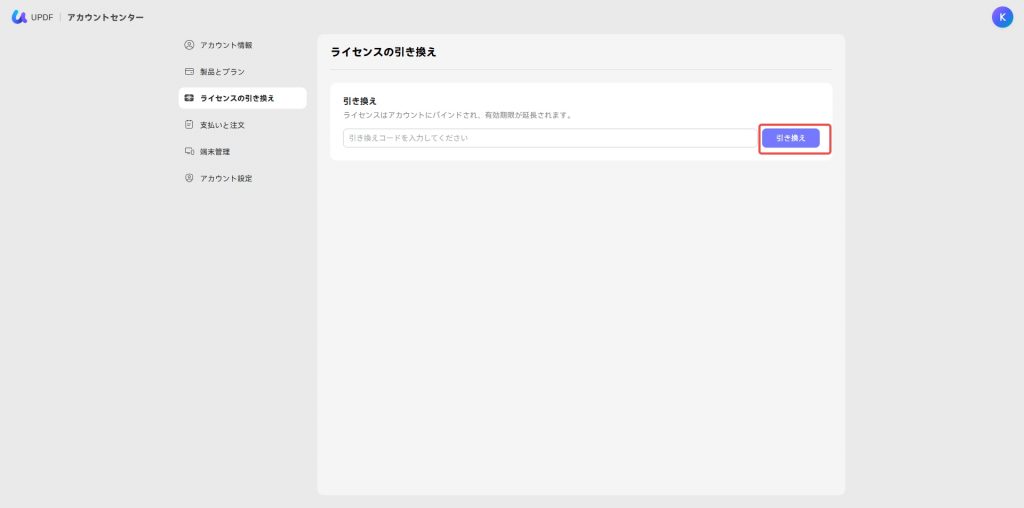Click the UPDF logo icon
This screenshot has height=508, width=1024.
click(x=19, y=17)
